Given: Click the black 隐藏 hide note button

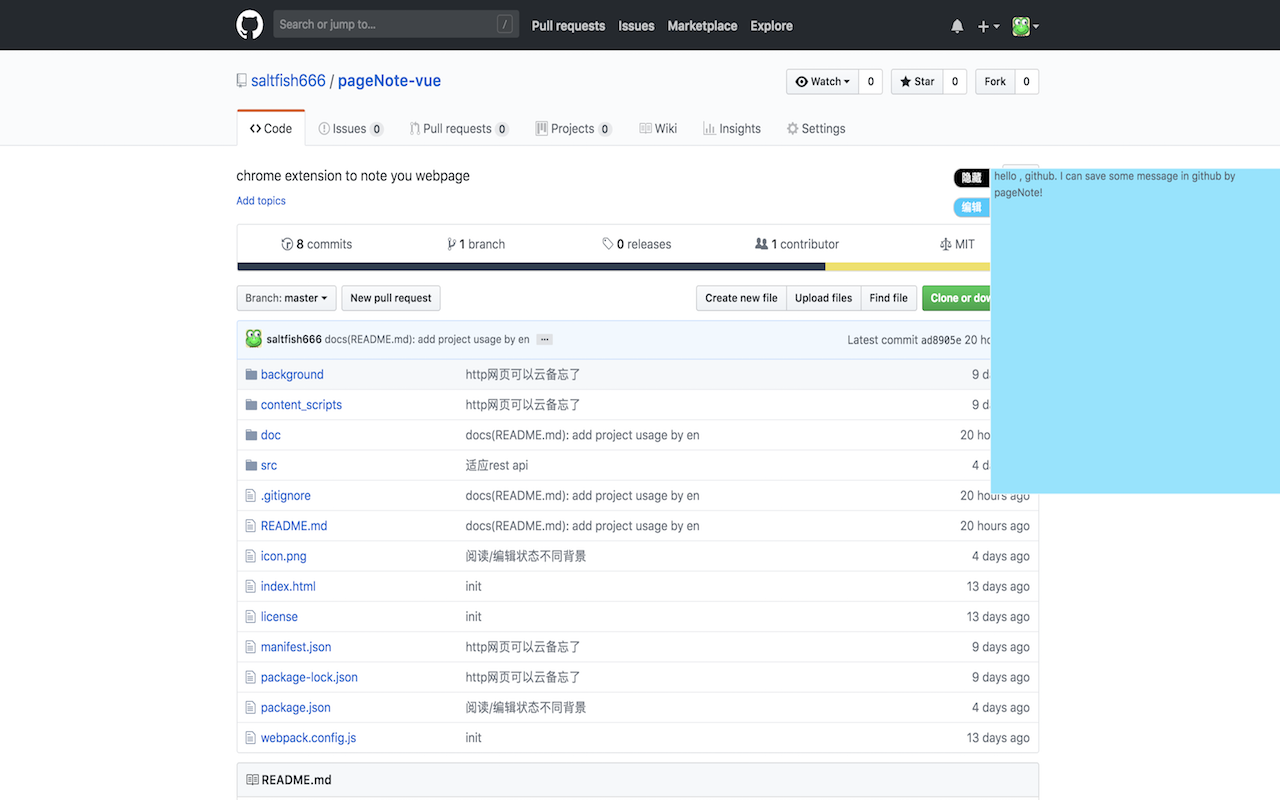Looking at the screenshot, I should (971, 178).
